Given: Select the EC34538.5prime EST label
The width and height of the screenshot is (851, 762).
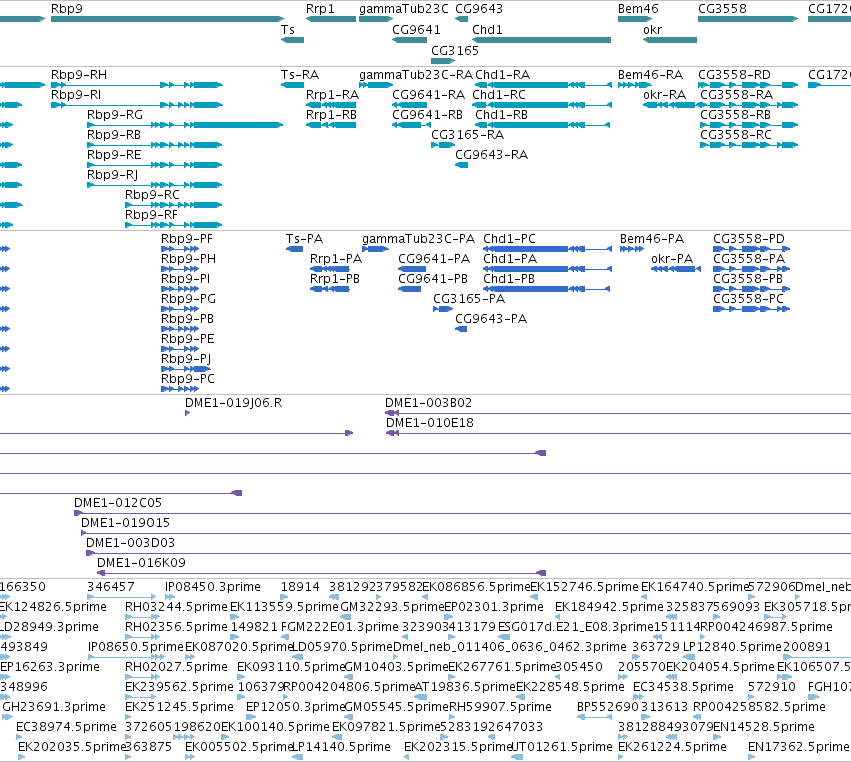Looking at the screenshot, I should pyautogui.click(x=683, y=686).
